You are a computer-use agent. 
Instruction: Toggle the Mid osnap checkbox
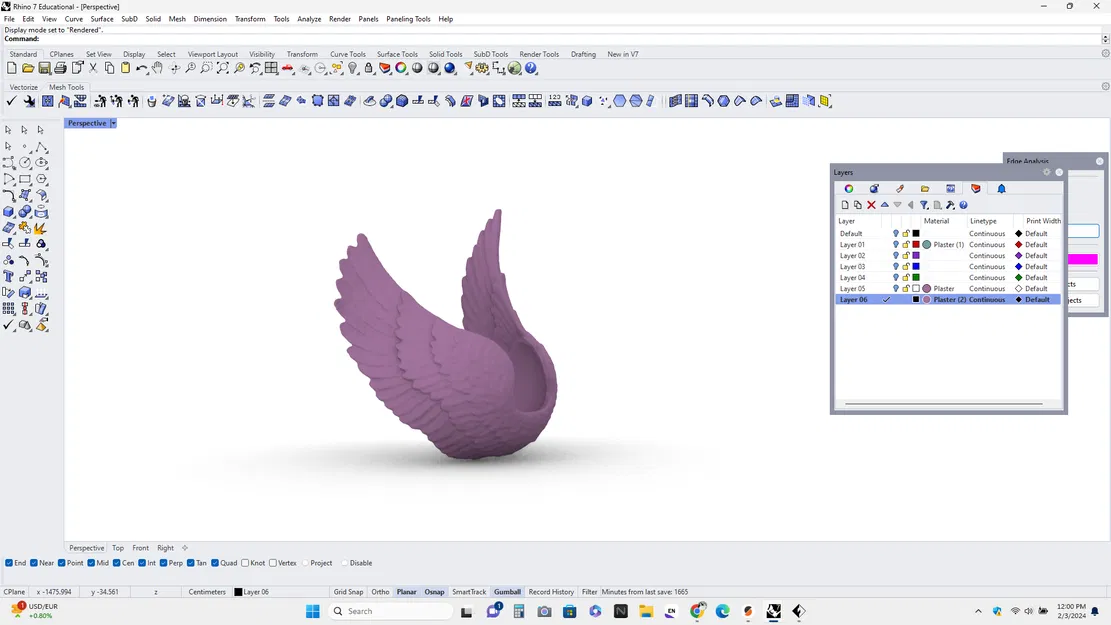[91, 563]
